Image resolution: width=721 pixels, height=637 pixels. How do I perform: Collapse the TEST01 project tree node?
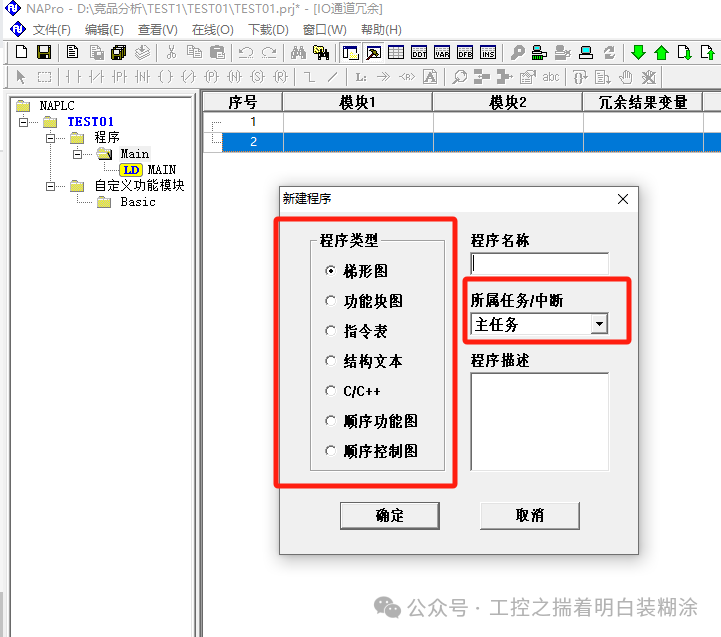coord(23,122)
